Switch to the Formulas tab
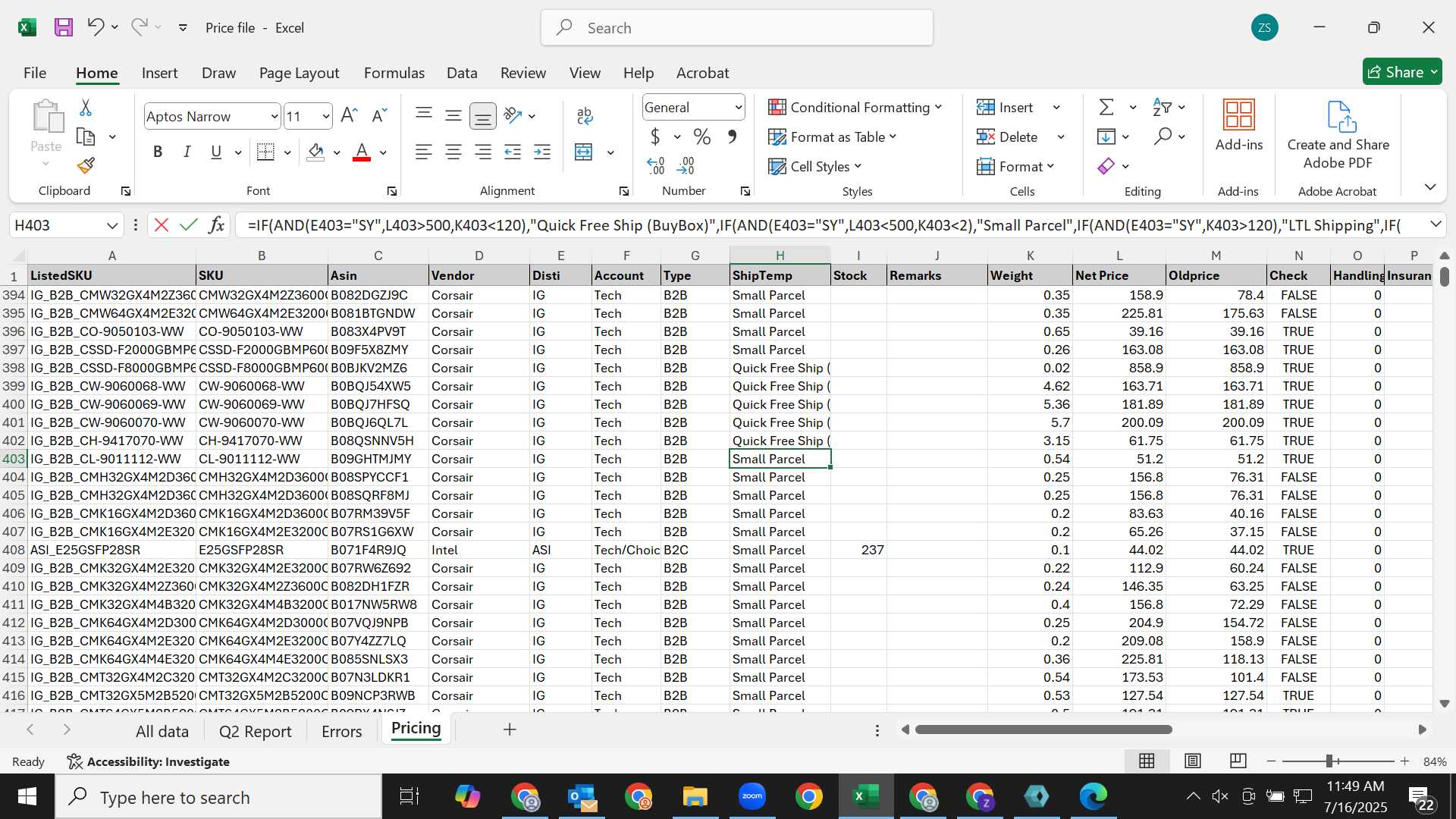 coord(394,73)
